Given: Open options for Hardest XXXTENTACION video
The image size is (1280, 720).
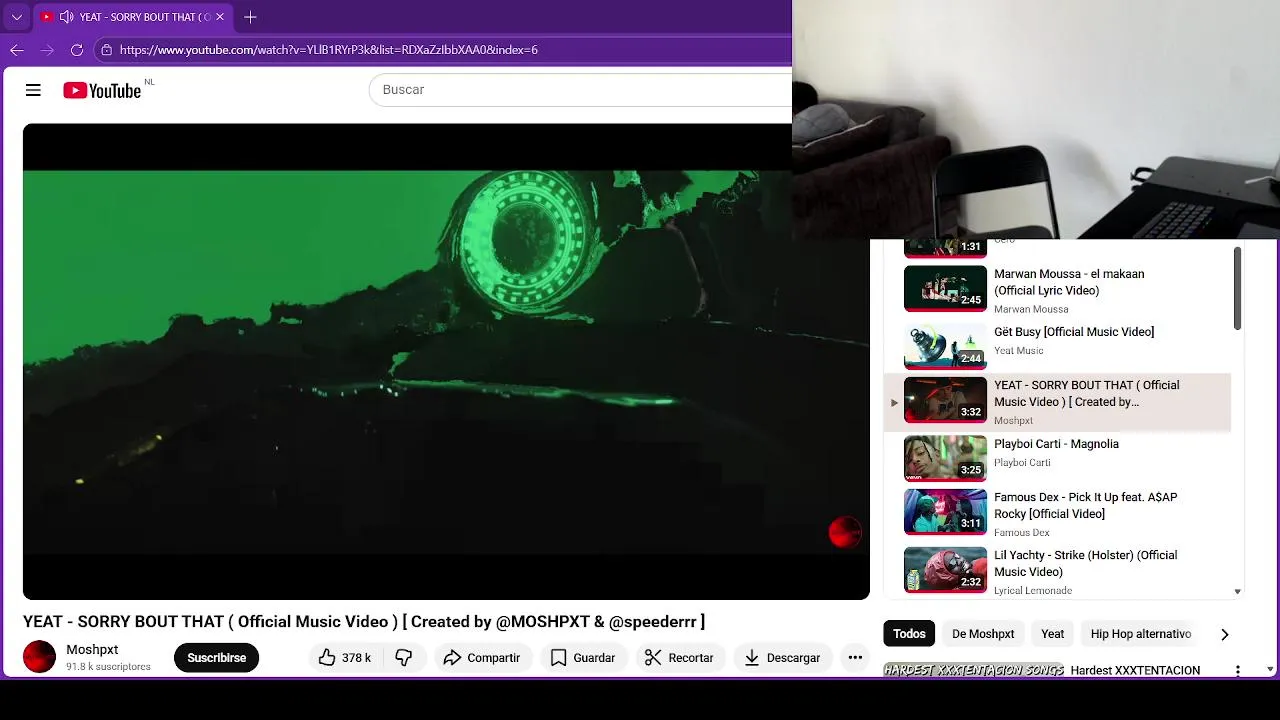Looking at the screenshot, I should tap(1237, 671).
